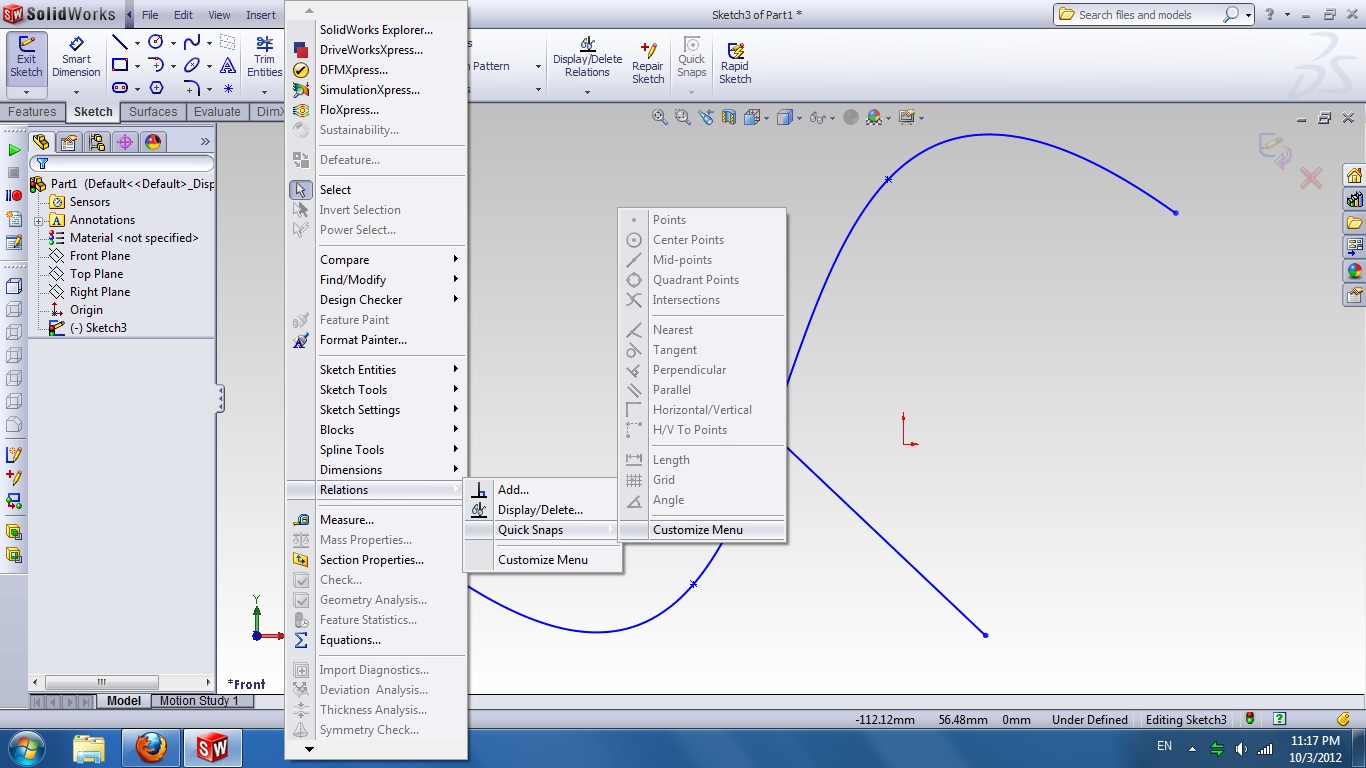Expand the Design Checker submenu

pyautogui.click(x=376, y=300)
